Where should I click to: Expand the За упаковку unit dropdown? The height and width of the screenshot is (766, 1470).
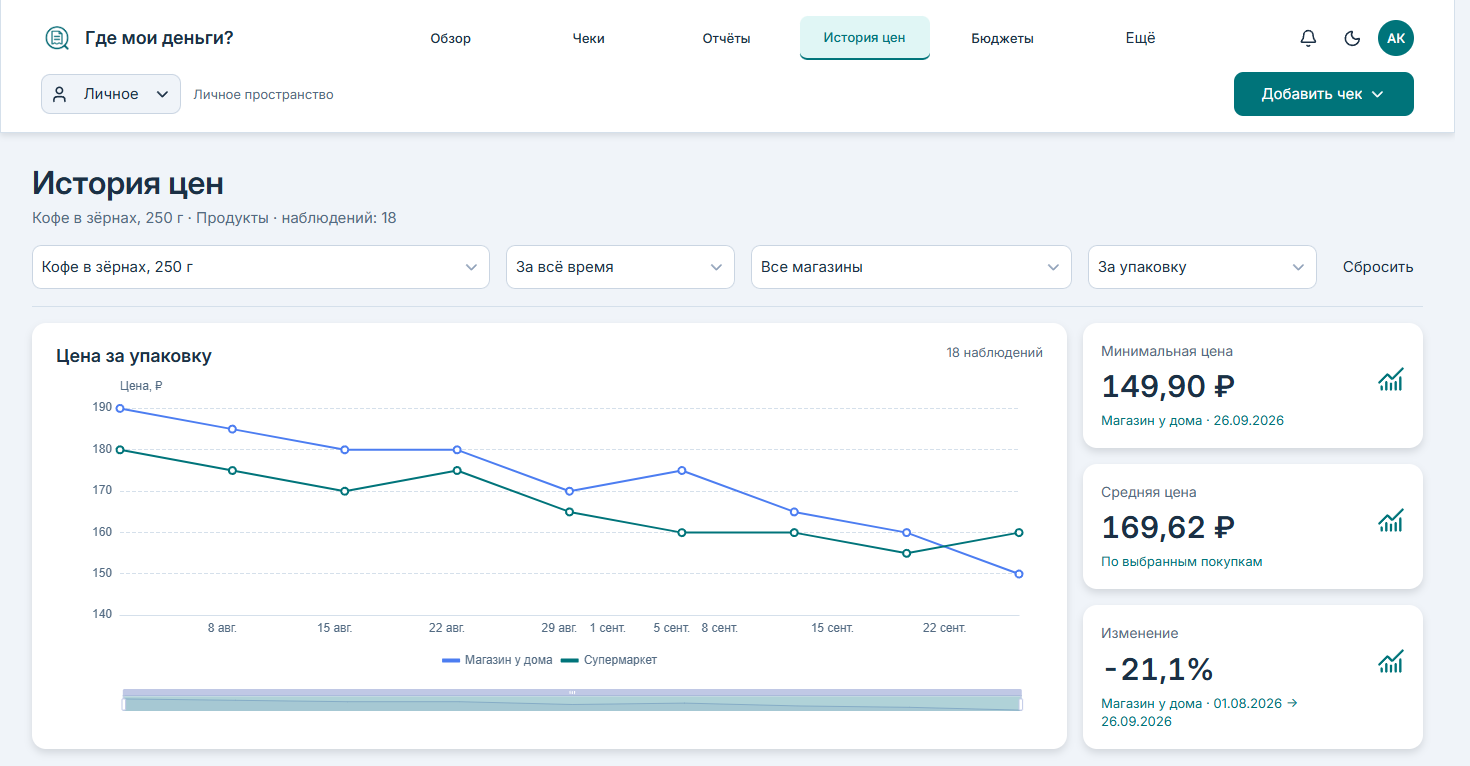click(1202, 267)
